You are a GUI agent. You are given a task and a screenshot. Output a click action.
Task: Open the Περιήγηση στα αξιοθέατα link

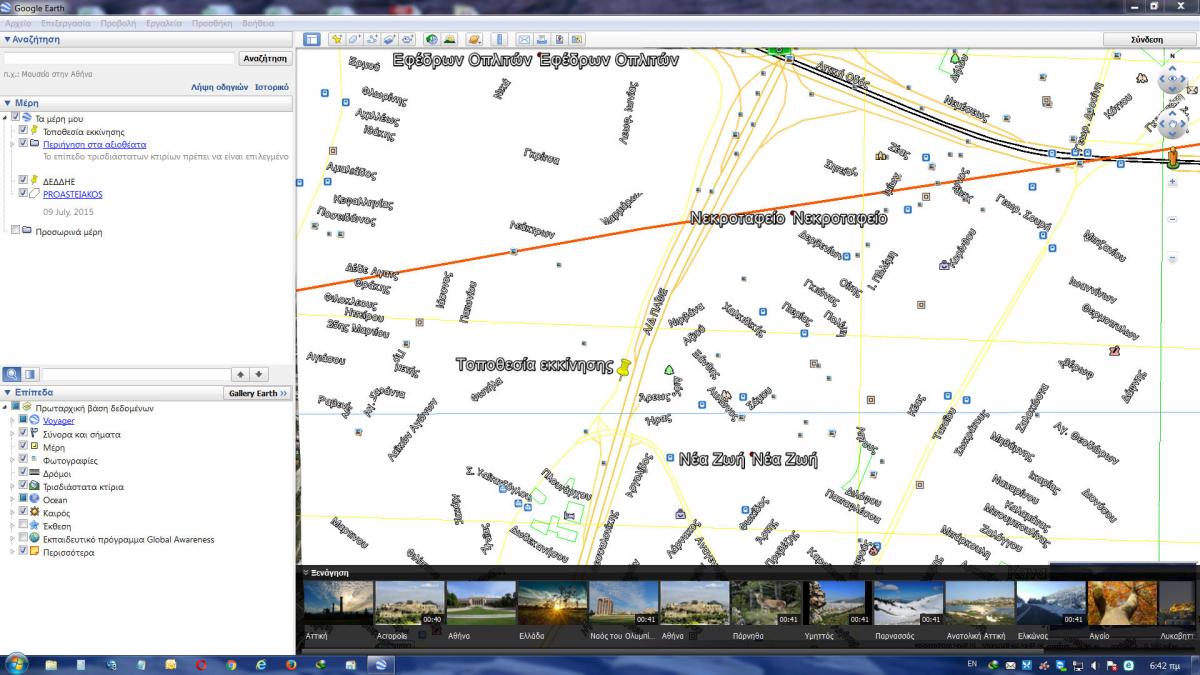(94, 144)
